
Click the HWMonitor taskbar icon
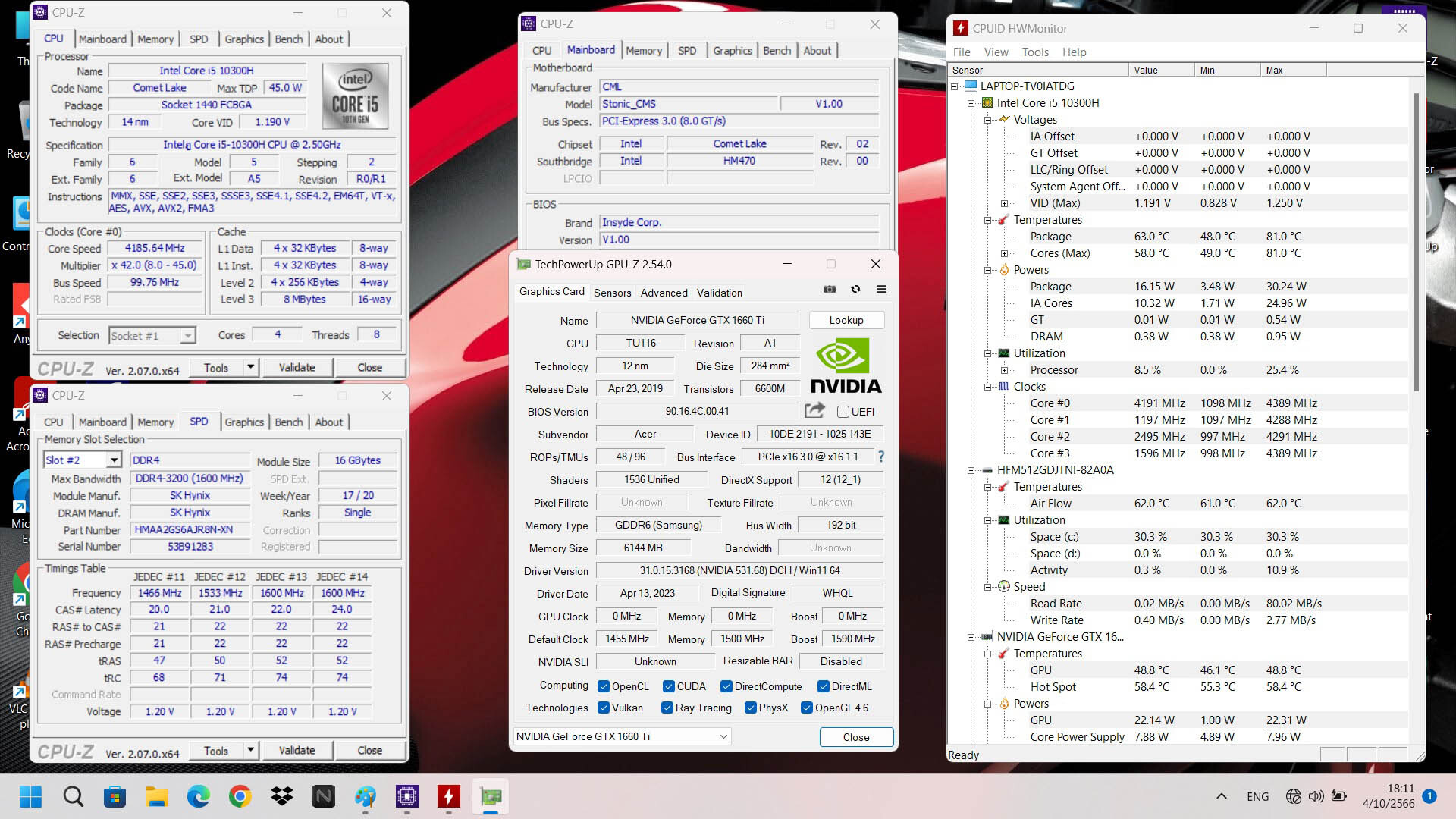[449, 796]
